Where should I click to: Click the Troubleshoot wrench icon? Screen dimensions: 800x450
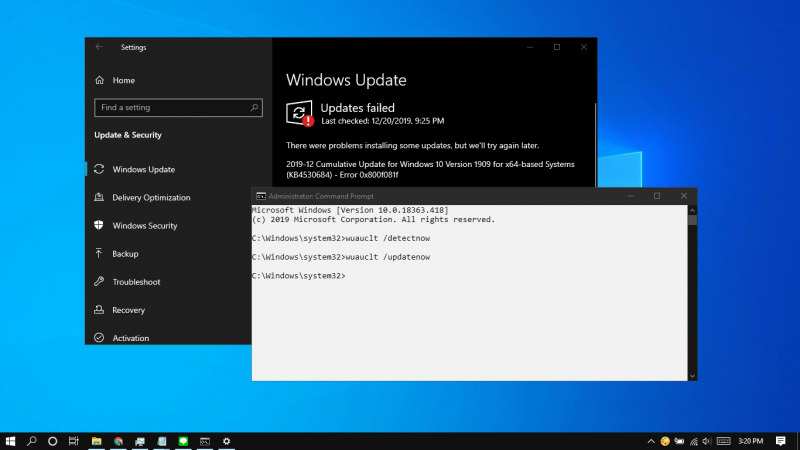[x=99, y=281]
